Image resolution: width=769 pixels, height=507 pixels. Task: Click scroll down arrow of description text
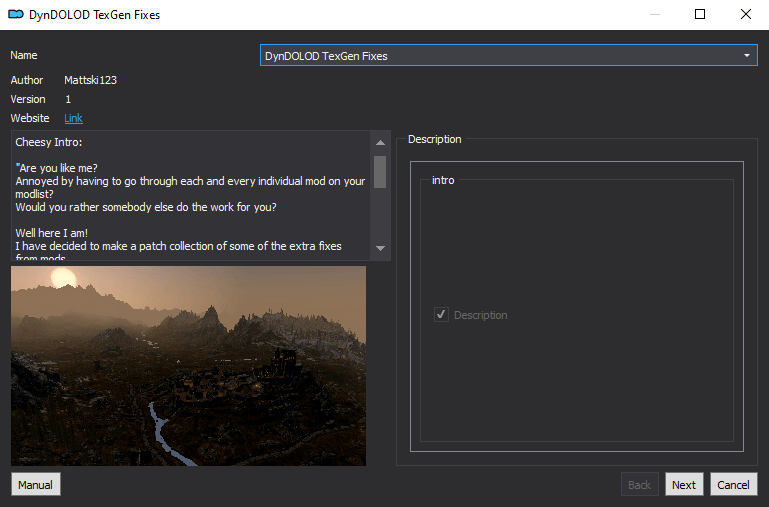pyautogui.click(x=380, y=248)
